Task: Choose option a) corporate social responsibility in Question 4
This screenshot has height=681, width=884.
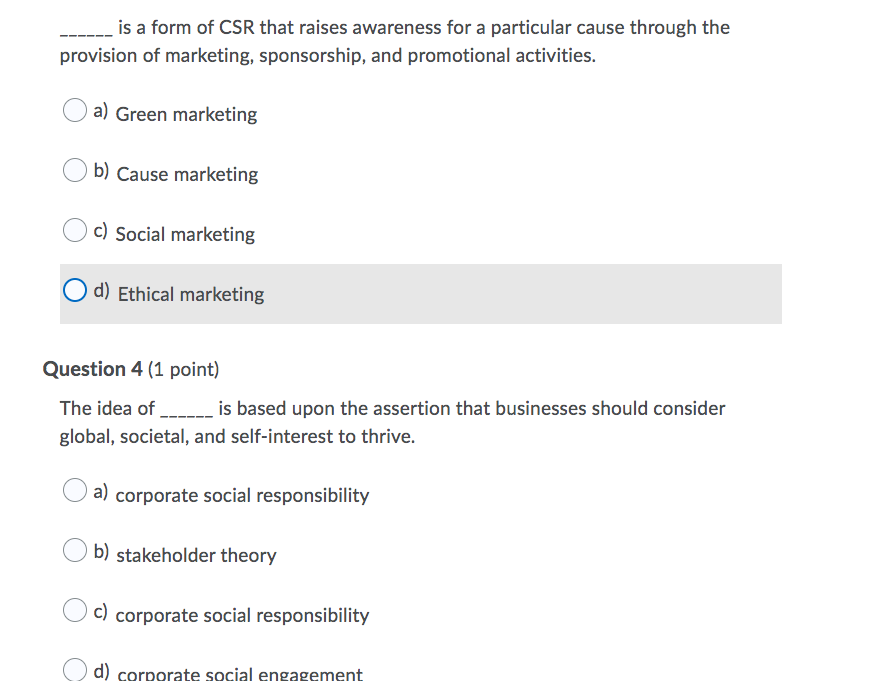Action: tap(74, 490)
